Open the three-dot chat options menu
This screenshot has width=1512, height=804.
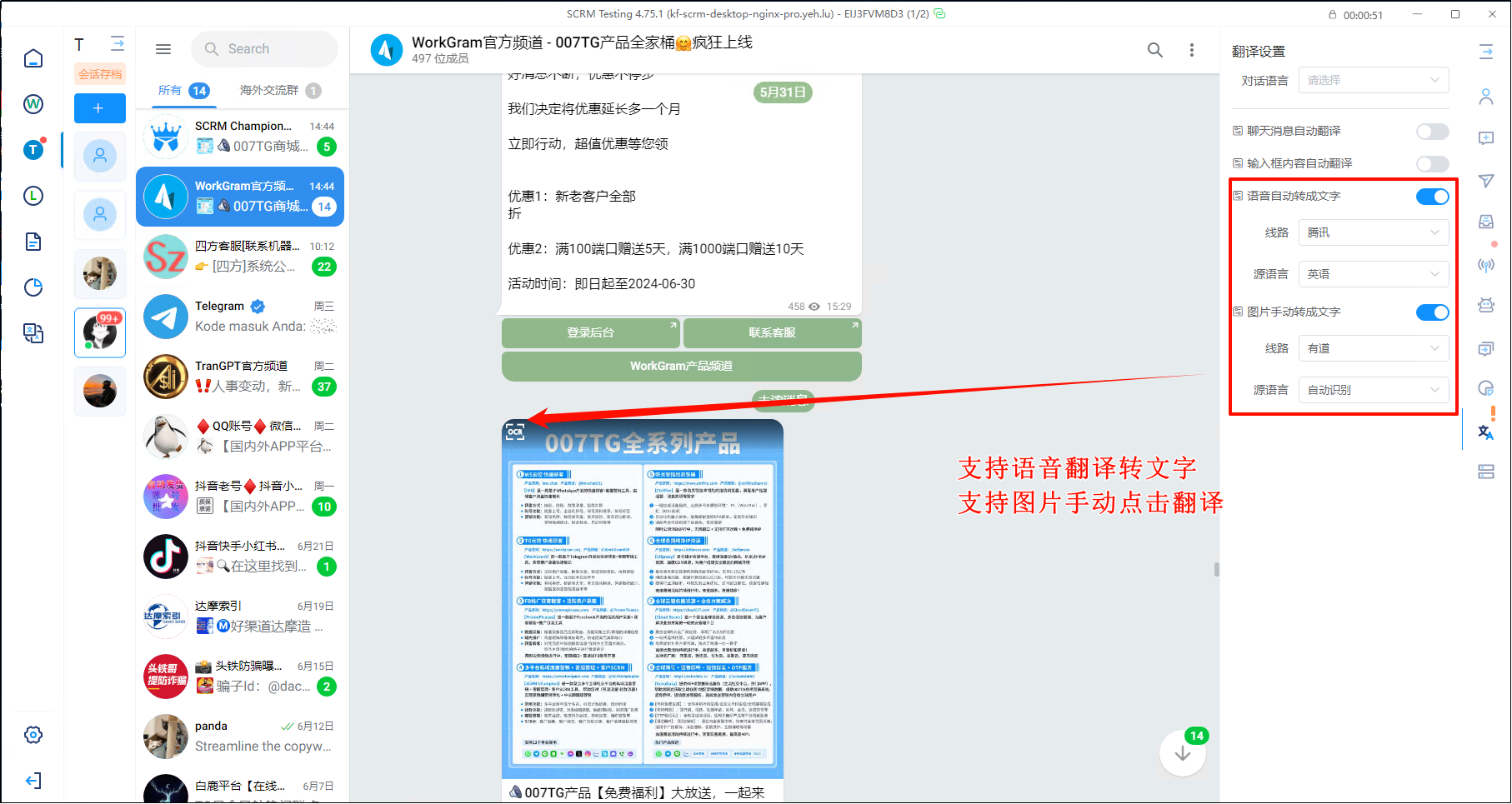click(1192, 50)
